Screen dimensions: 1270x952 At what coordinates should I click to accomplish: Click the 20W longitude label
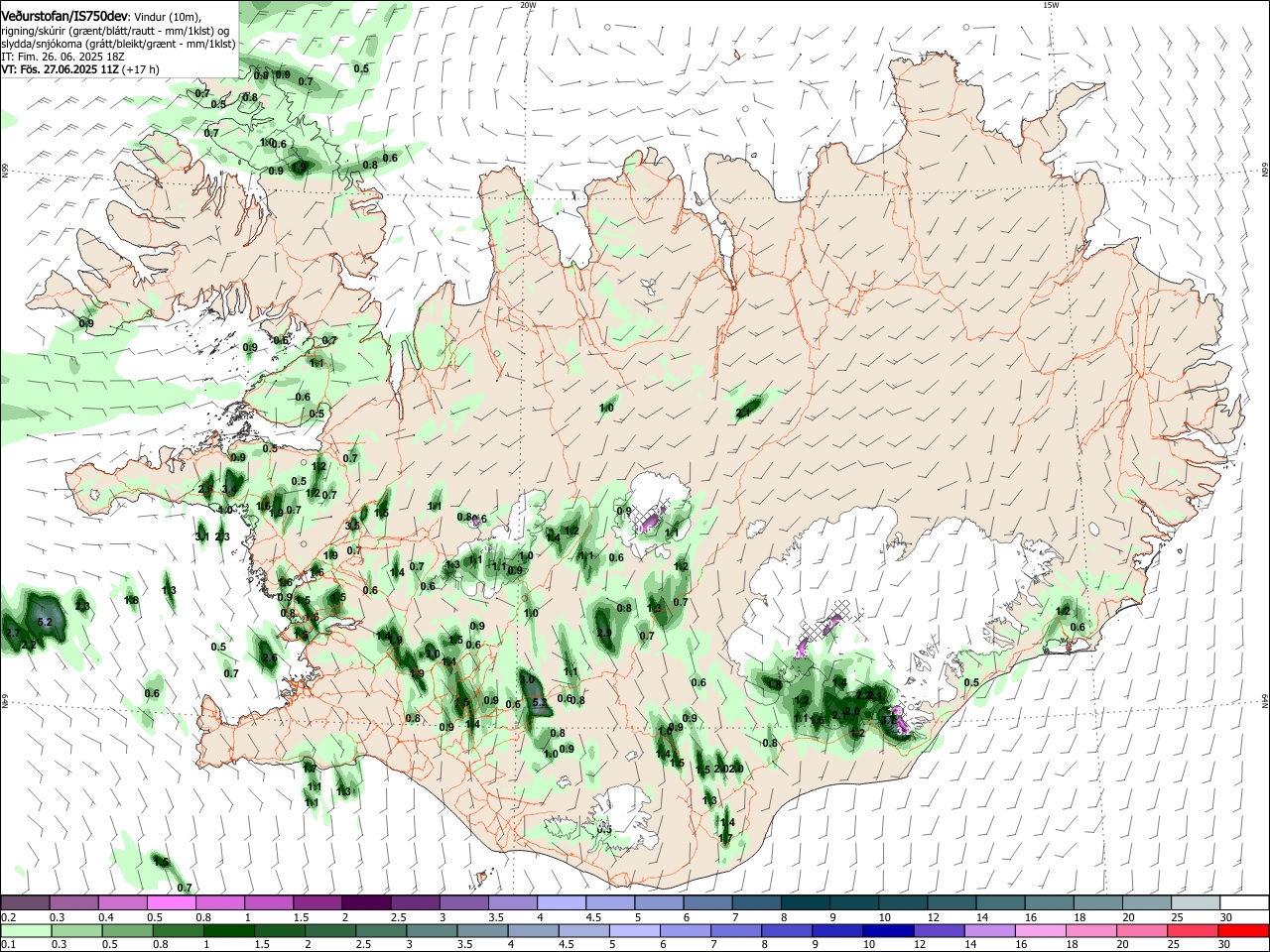pos(528,5)
